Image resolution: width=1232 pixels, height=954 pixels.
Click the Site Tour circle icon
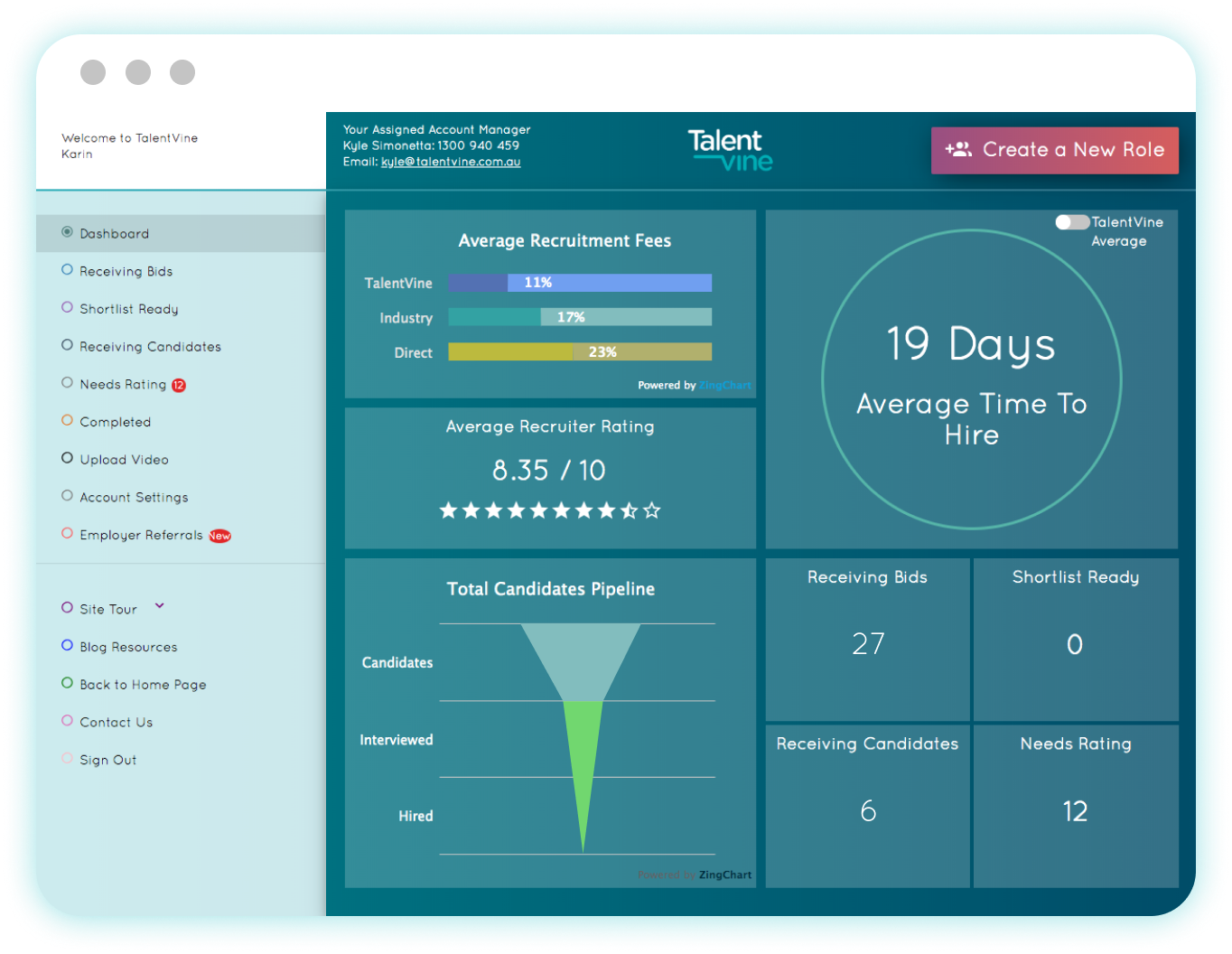click(x=67, y=608)
